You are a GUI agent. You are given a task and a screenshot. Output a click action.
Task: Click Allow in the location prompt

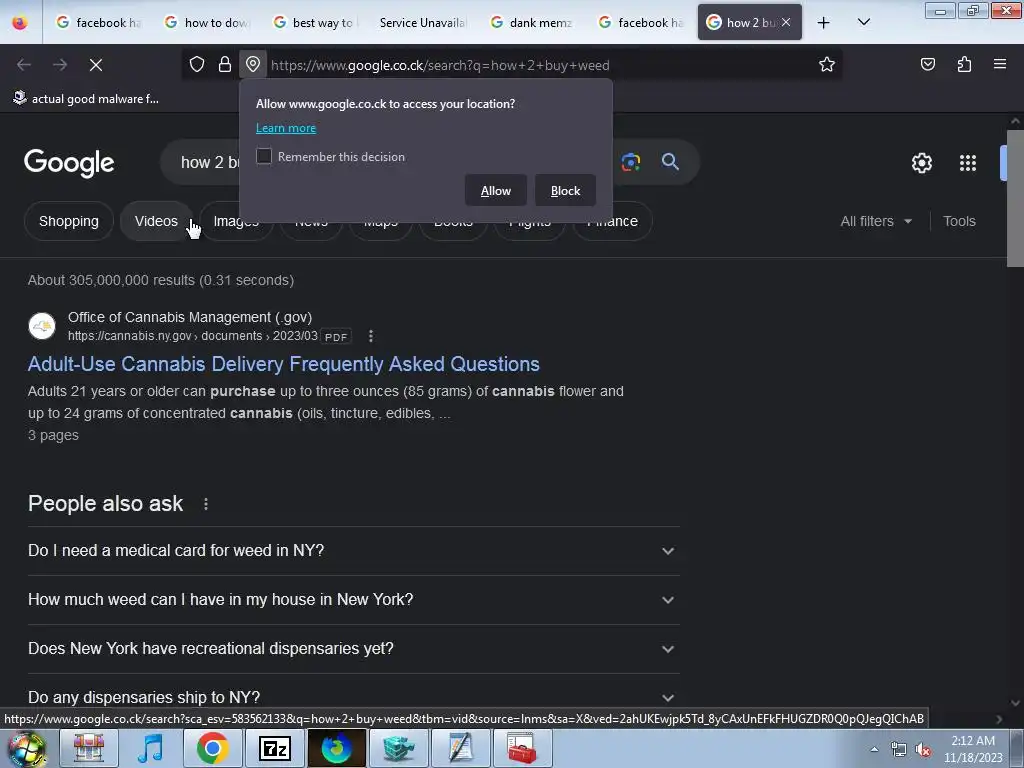point(496,191)
